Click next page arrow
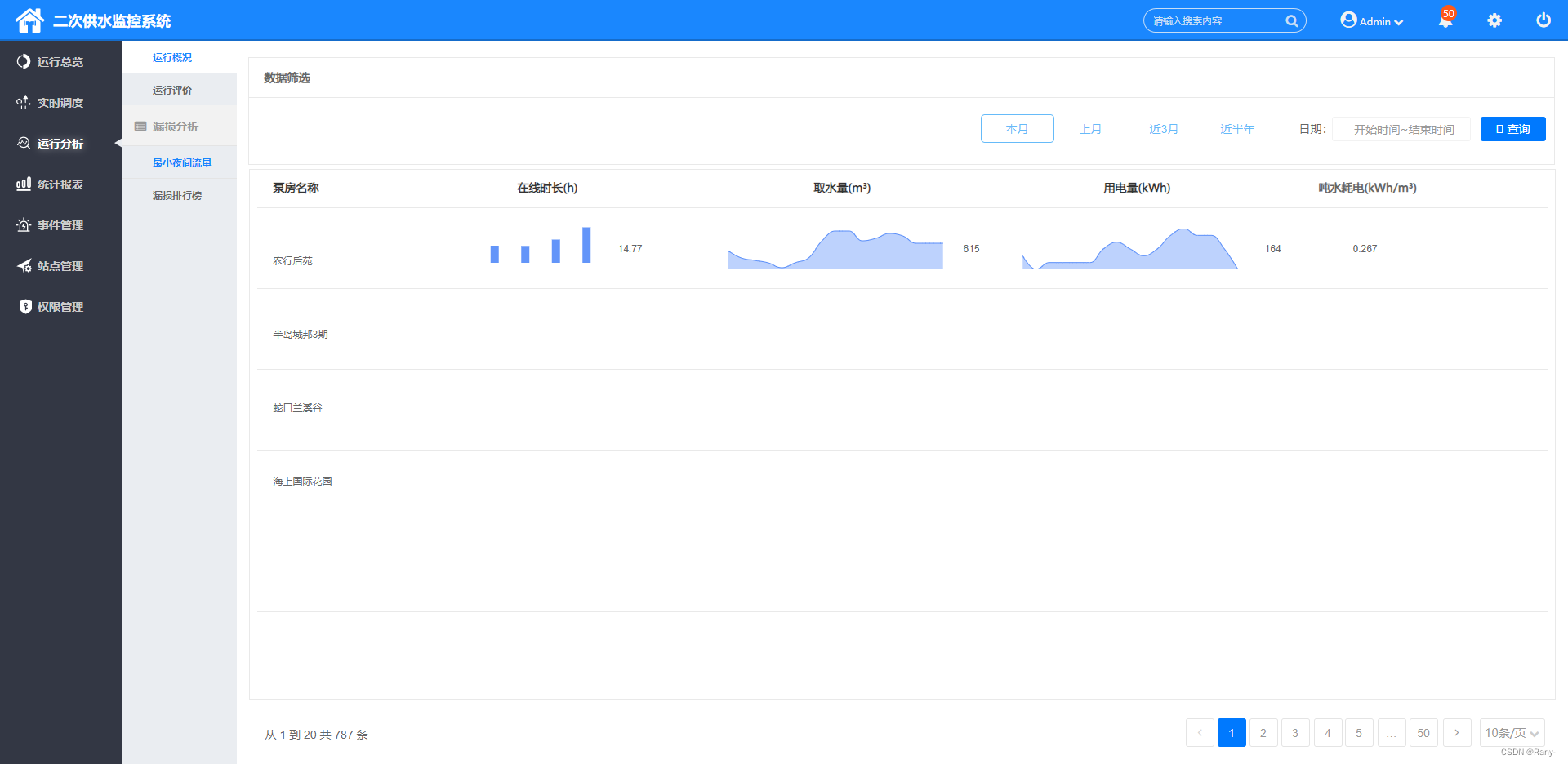The height and width of the screenshot is (764, 1568). 1457,732
